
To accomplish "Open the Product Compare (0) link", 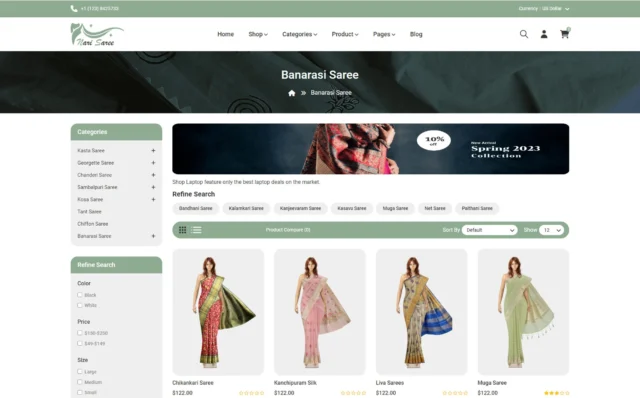I will point(288,230).
